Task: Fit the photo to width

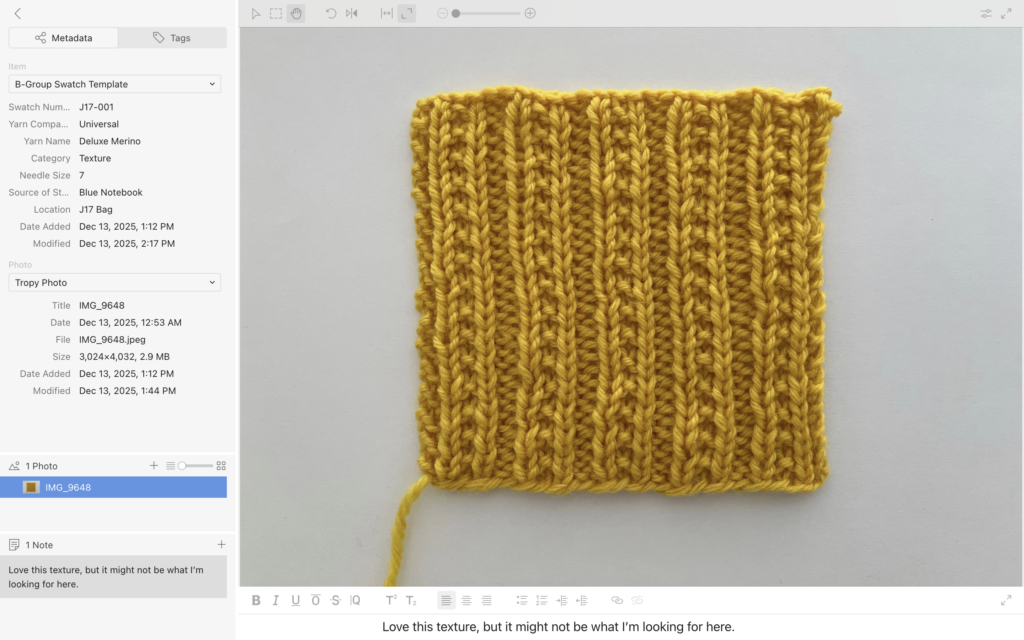Action: 387,14
